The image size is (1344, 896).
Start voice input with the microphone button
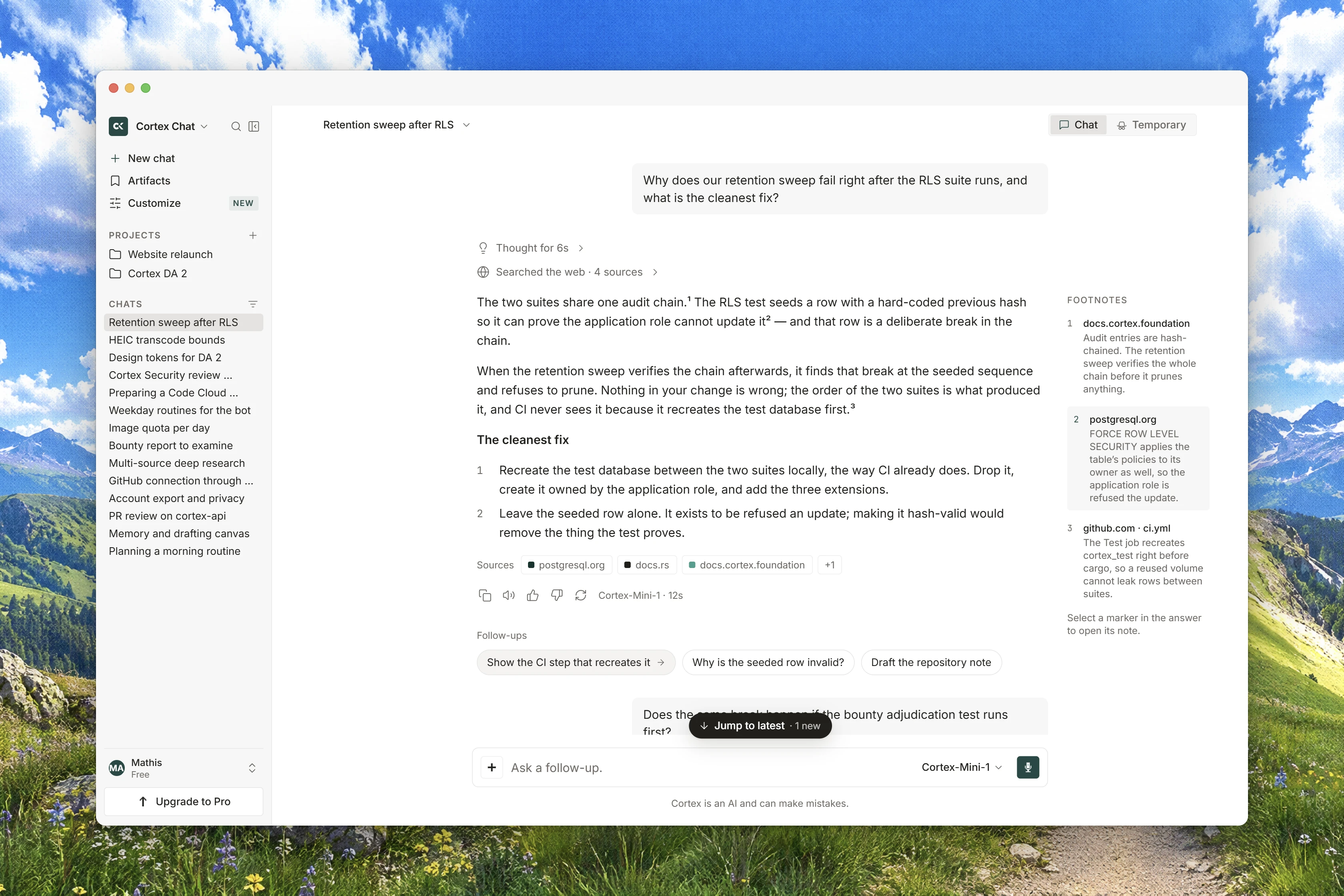coord(1028,768)
